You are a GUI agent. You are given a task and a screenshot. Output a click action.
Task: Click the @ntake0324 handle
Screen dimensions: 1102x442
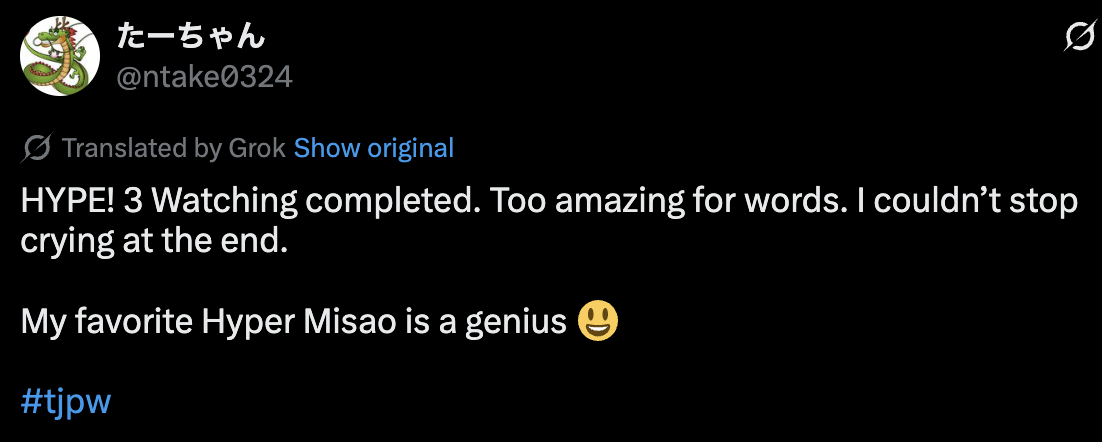click(x=205, y=76)
